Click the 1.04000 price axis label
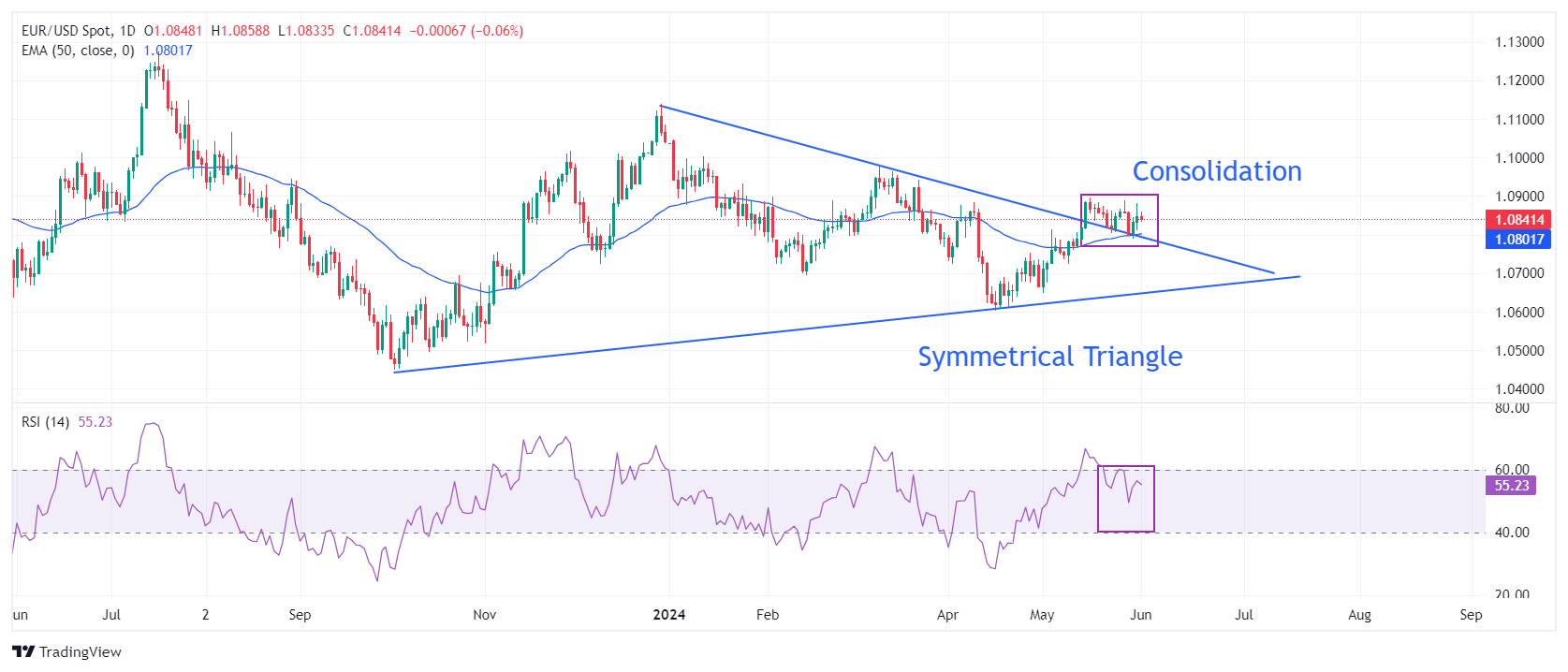Image resolution: width=1568 pixels, height=672 pixels. tap(1518, 389)
